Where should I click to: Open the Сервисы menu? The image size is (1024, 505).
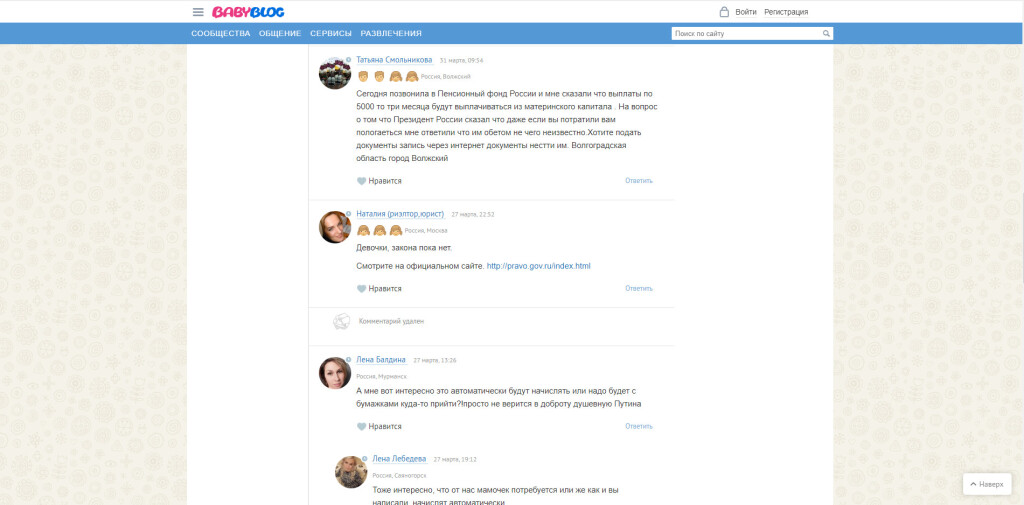pos(330,34)
